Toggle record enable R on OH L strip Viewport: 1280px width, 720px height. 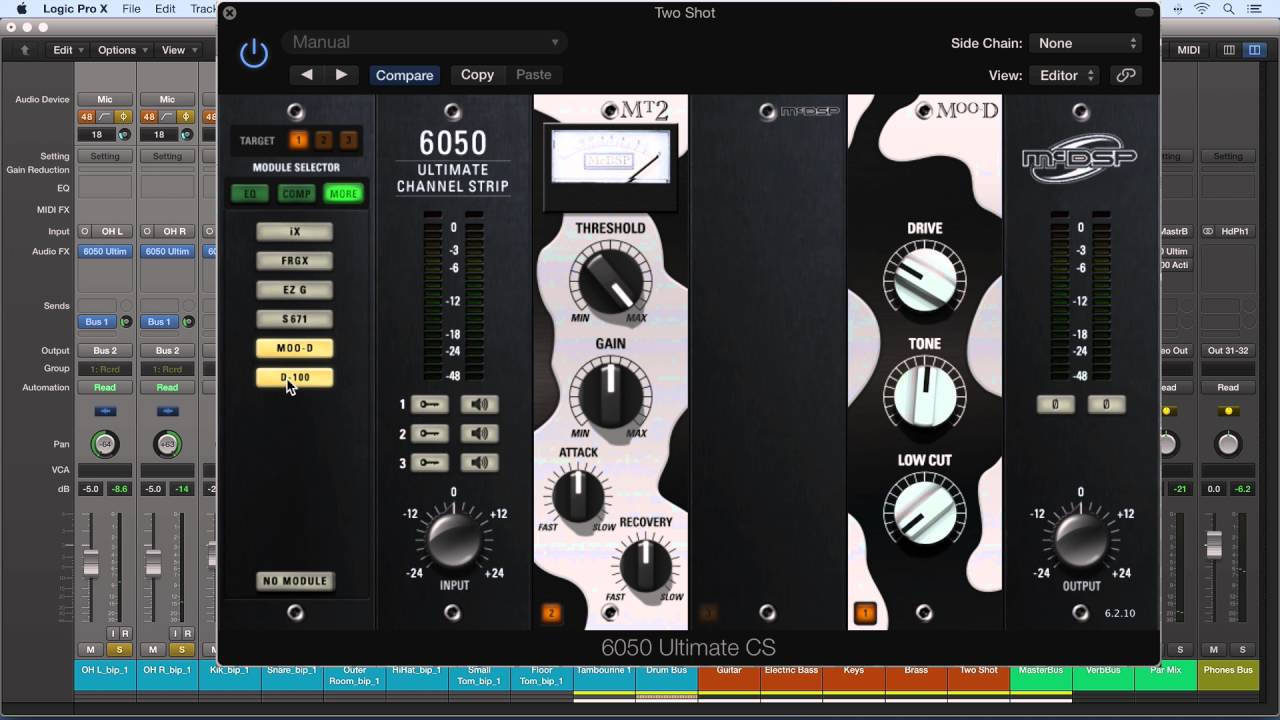click(x=126, y=634)
